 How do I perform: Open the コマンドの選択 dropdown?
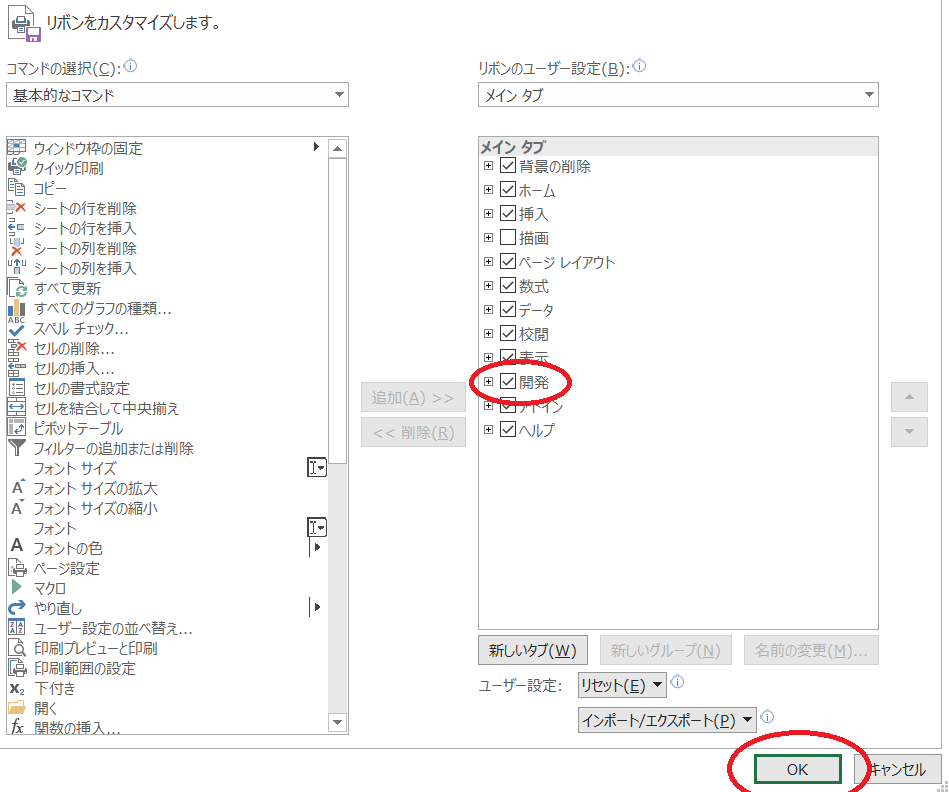[340, 95]
